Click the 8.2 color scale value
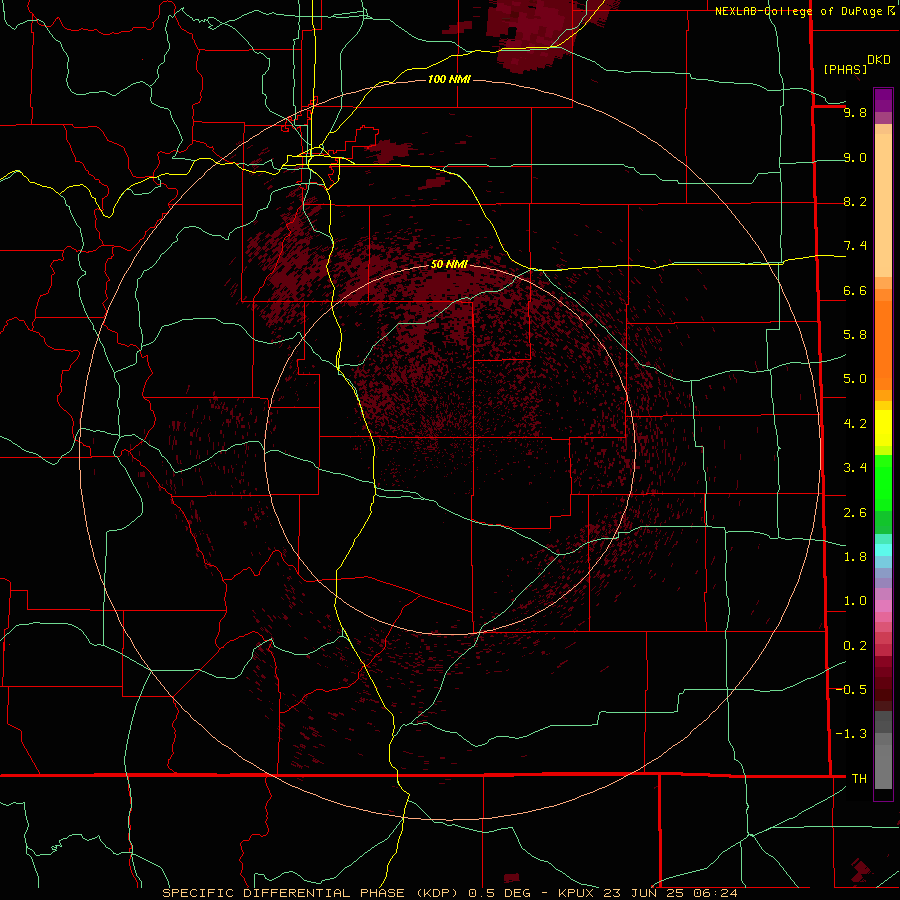This screenshot has width=900, height=900. tap(855, 201)
